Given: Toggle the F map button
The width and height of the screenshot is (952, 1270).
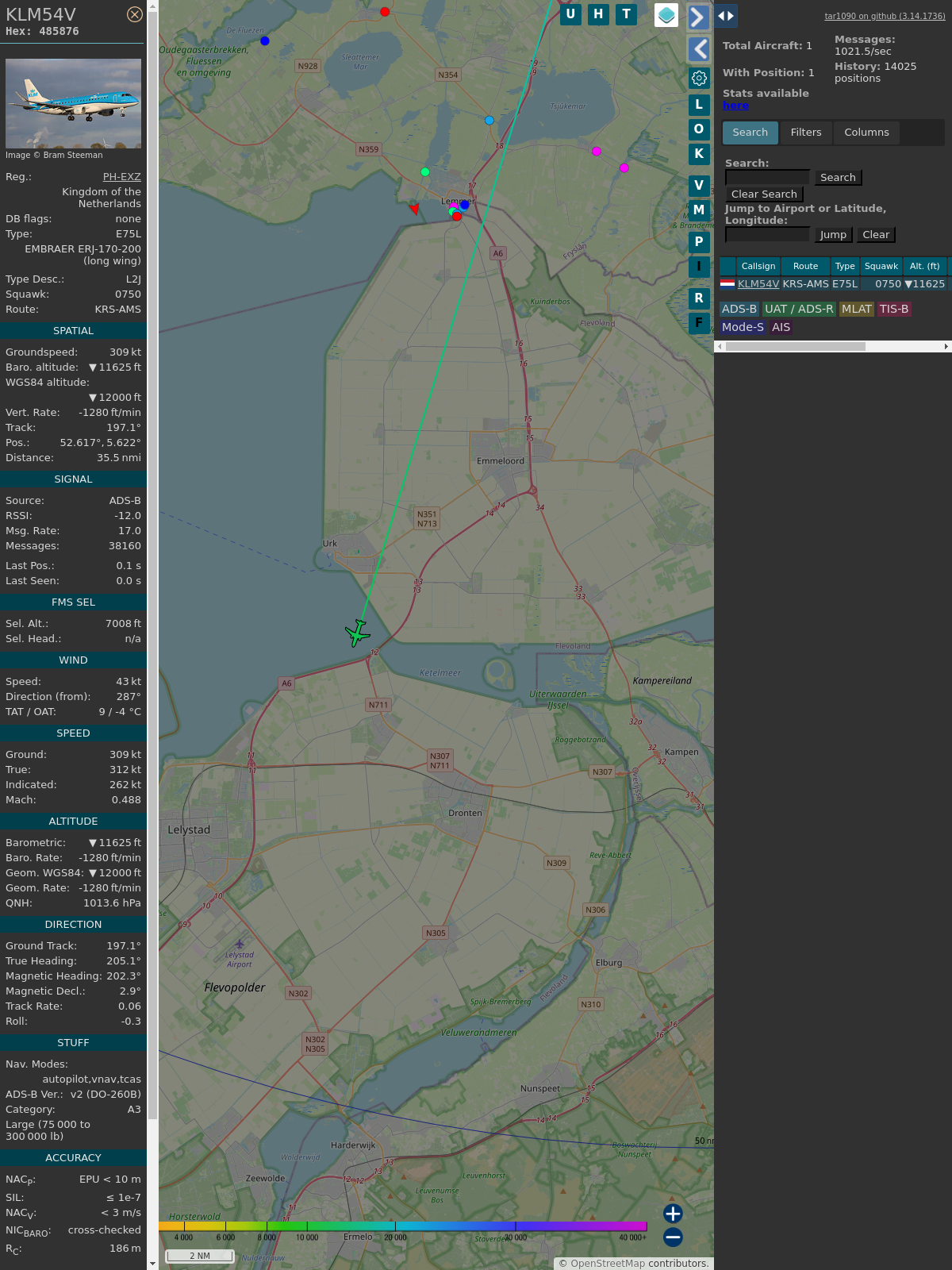Looking at the screenshot, I should pyautogui.click(x=699, y=323).
